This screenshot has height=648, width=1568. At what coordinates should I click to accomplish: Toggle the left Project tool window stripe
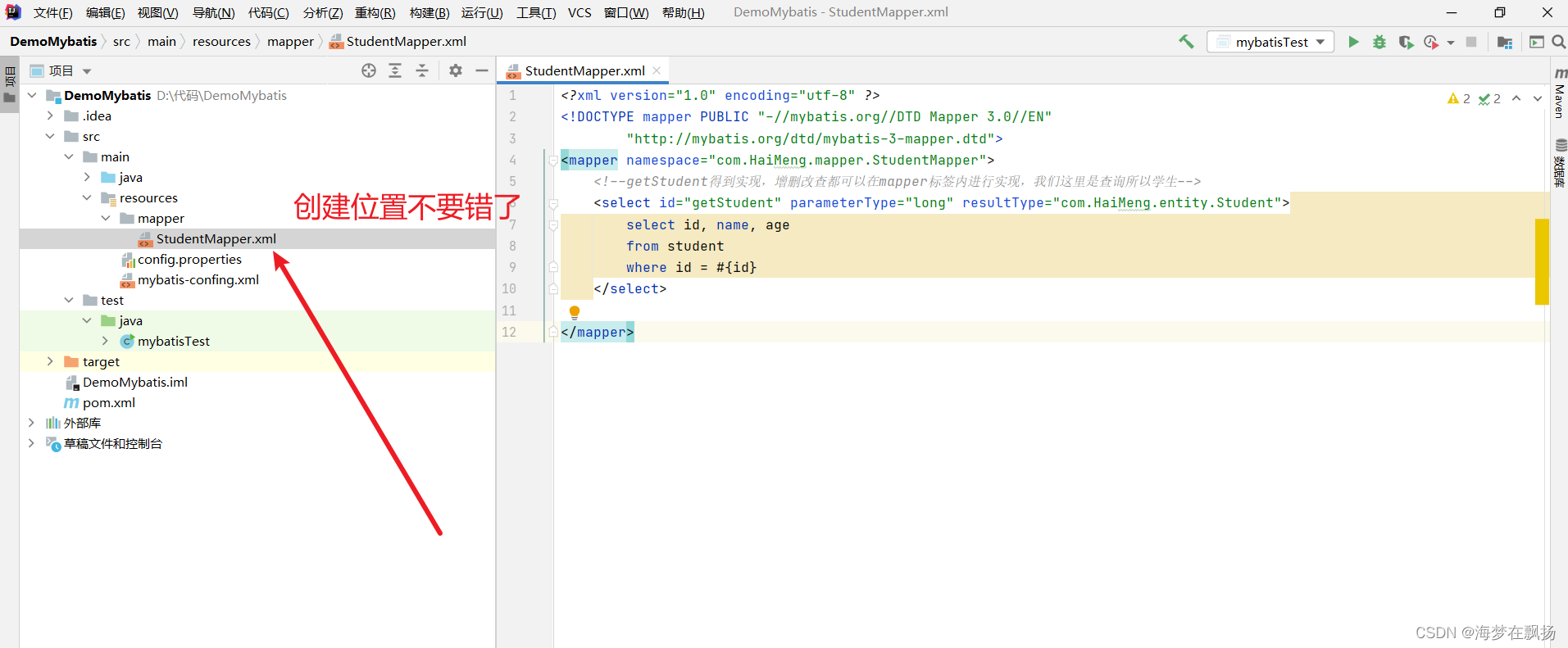point(10,85)
